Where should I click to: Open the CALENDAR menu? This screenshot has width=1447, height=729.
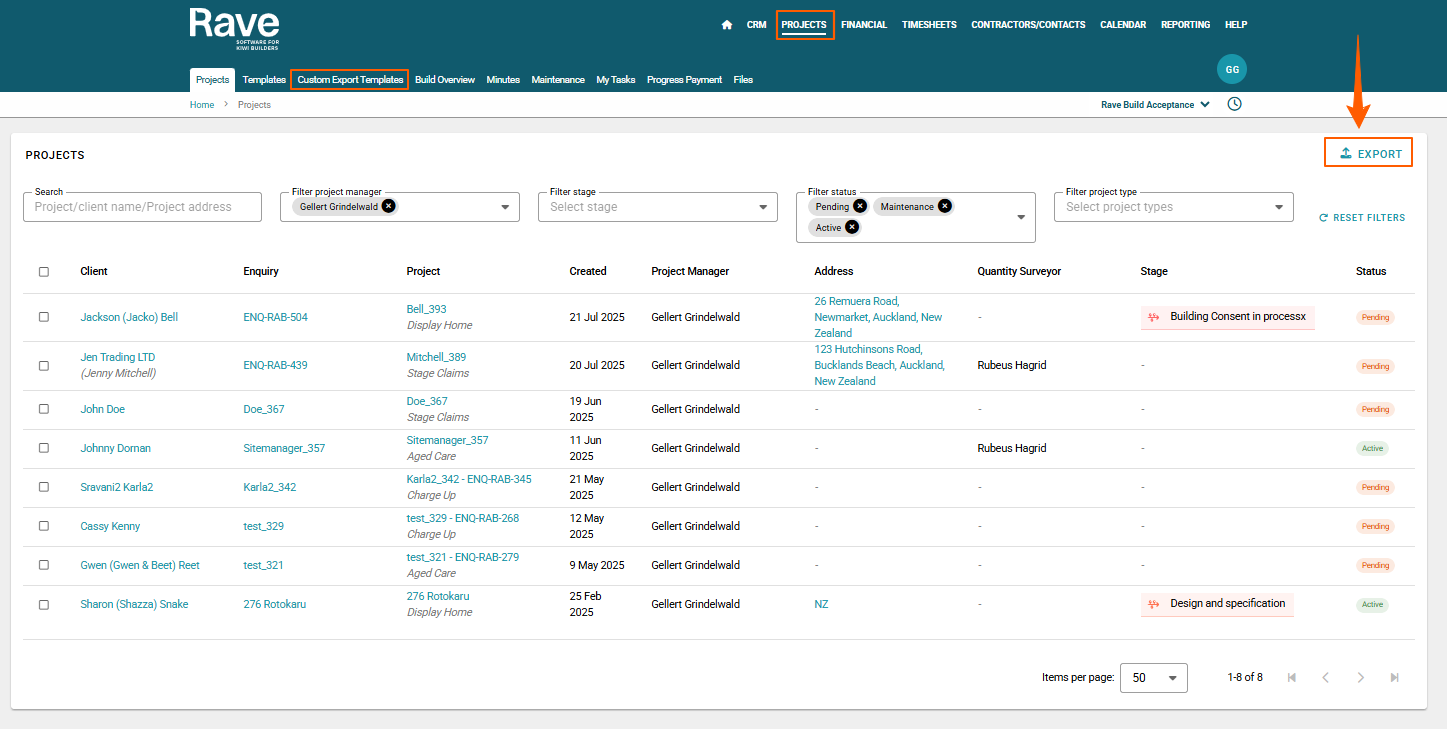(1123, 25)
